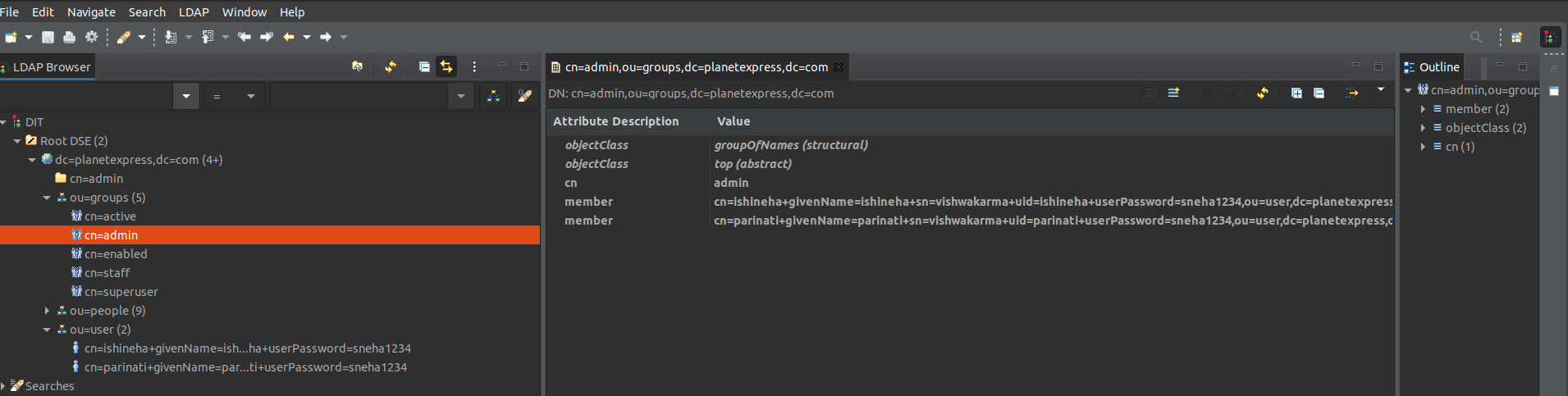Open the LDAP menu
The image size is (1568, 396).
point(194,11)
